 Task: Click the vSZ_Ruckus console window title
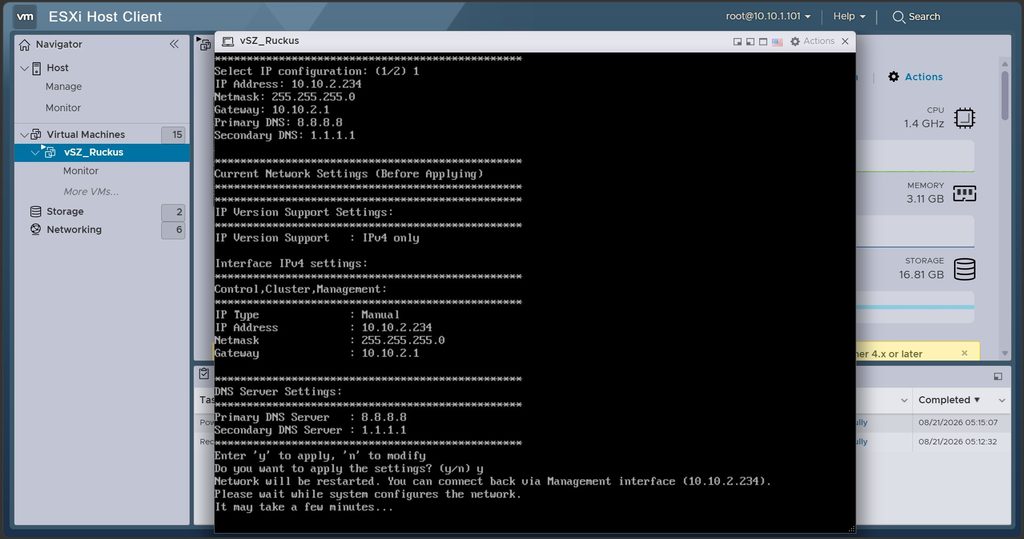click(269, 41)
